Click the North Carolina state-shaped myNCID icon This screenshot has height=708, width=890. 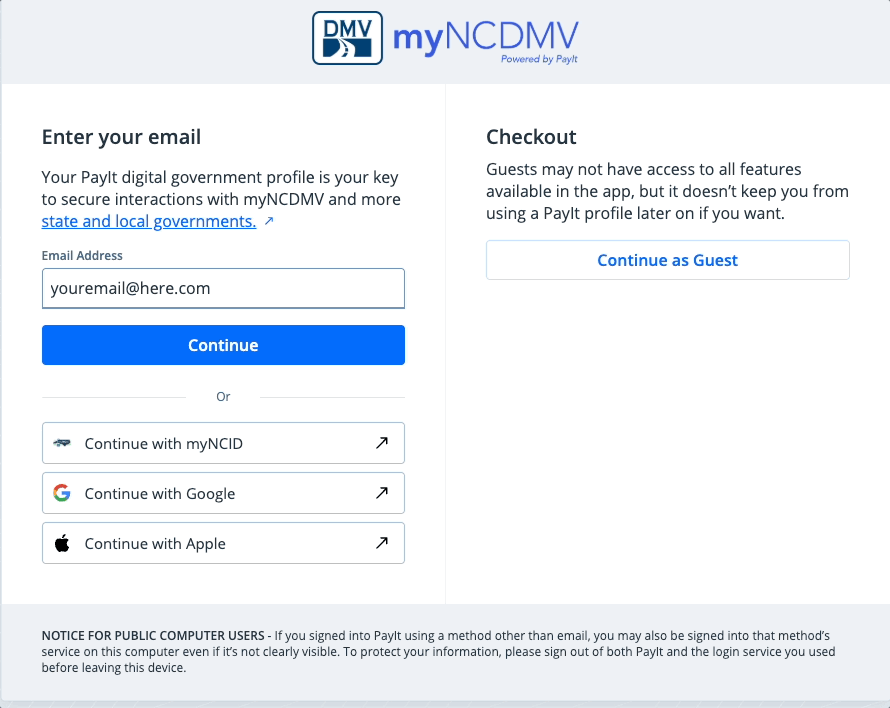[x=62, y=443]
